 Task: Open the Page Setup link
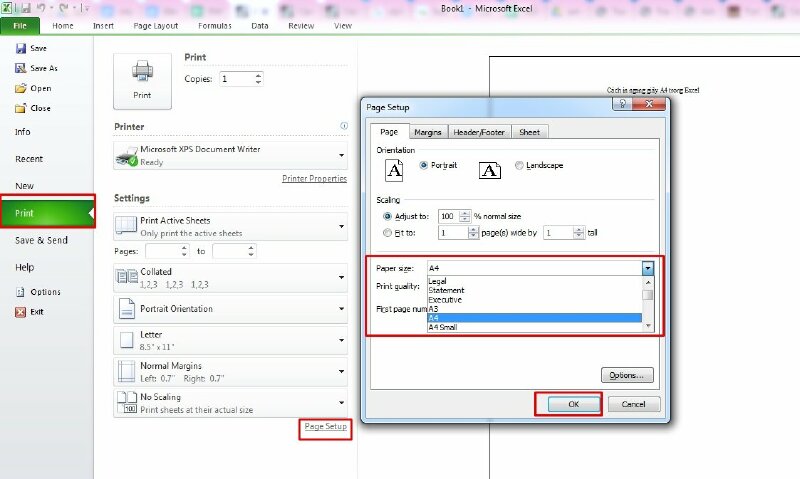[326, 427]
